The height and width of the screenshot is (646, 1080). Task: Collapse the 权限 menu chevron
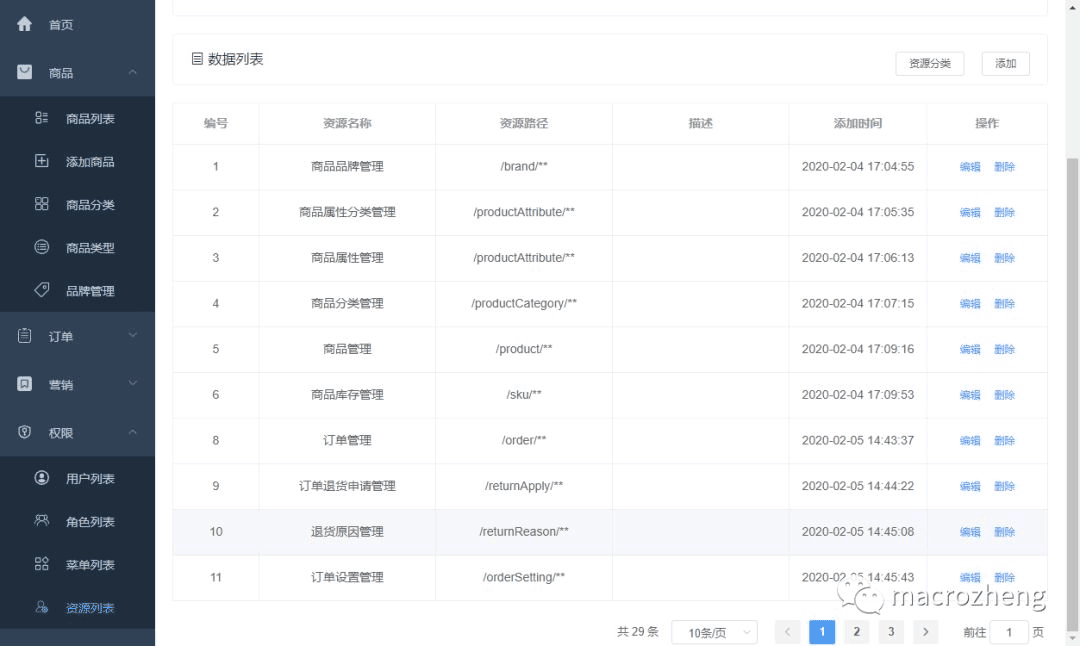coord(132,432)
